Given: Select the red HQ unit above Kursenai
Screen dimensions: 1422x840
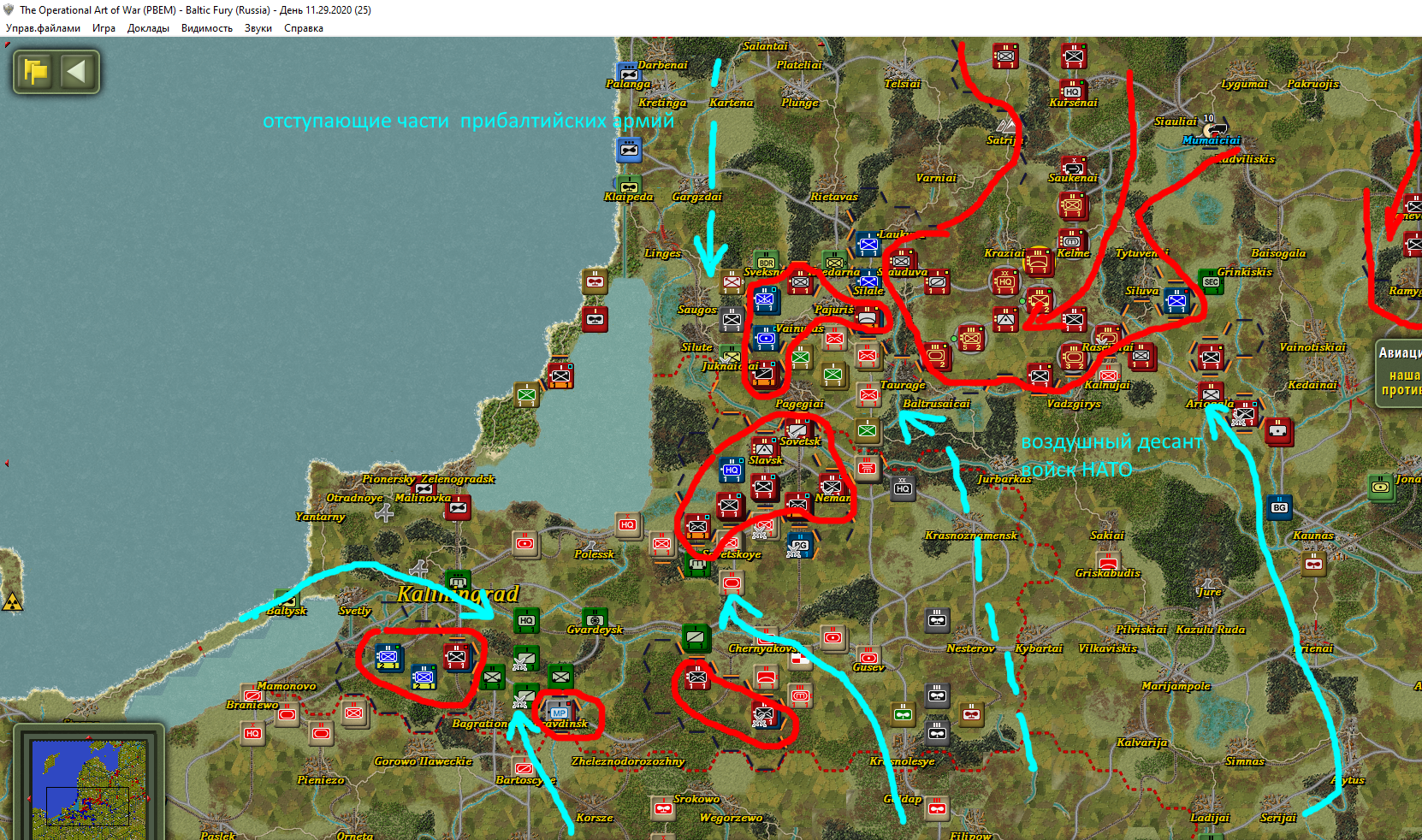Looking at the screenshot, I should click(x=1072, y=90).
